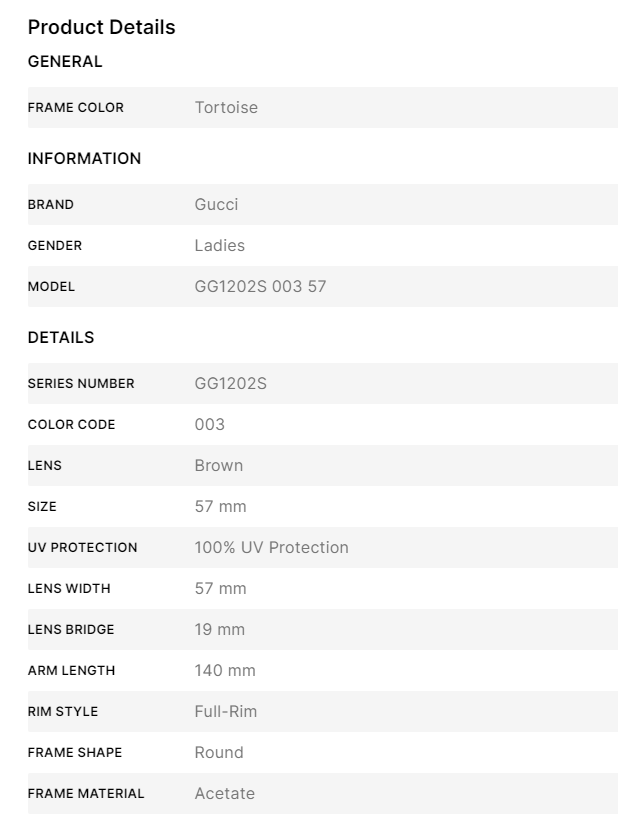
Task: Select color code value 003
Action: point(209,424)
